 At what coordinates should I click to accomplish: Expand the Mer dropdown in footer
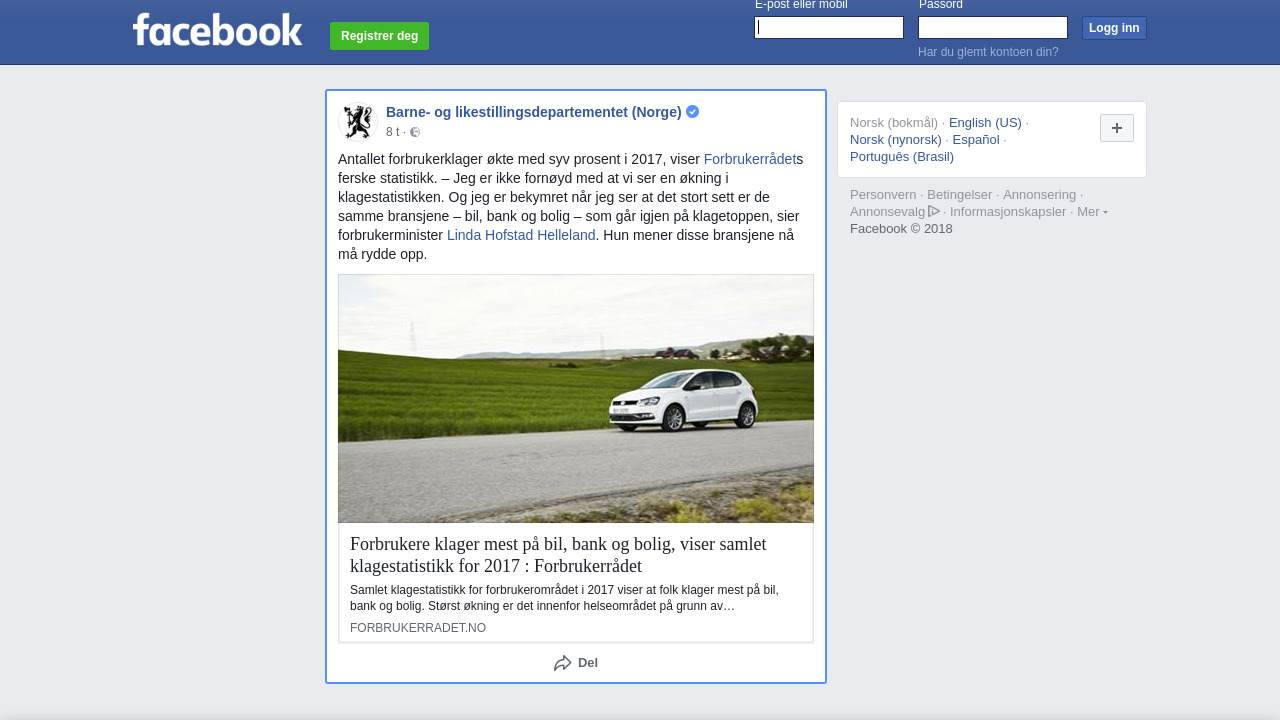[1092, 212]
